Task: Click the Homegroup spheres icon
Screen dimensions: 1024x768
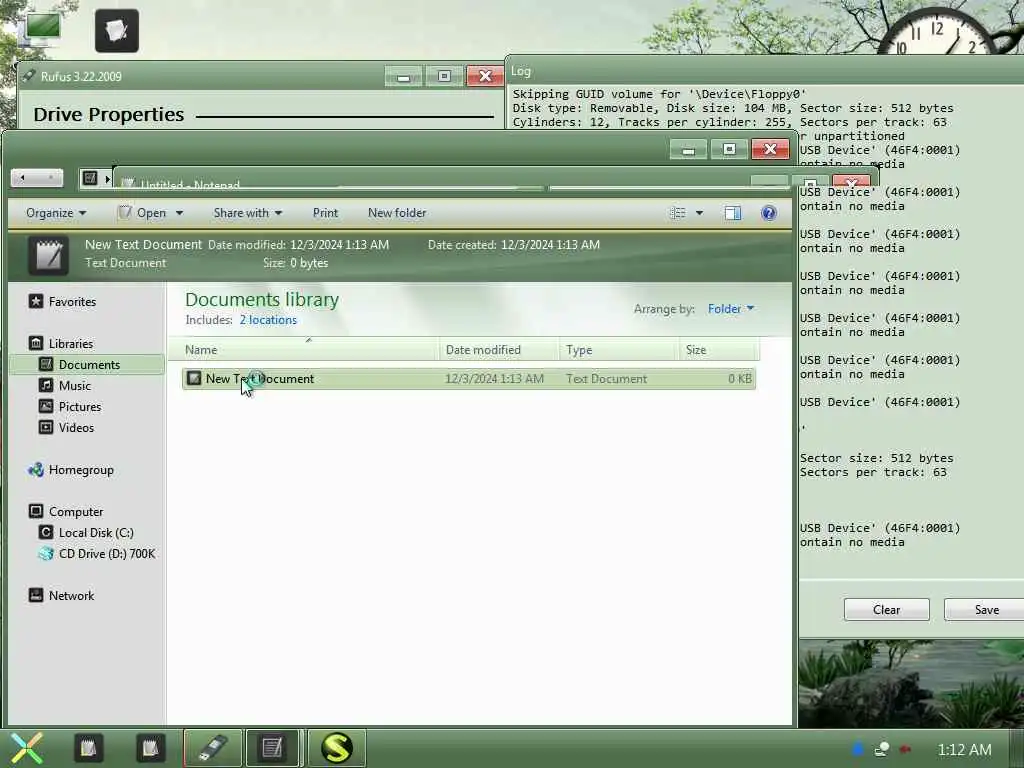Action: 36,470
